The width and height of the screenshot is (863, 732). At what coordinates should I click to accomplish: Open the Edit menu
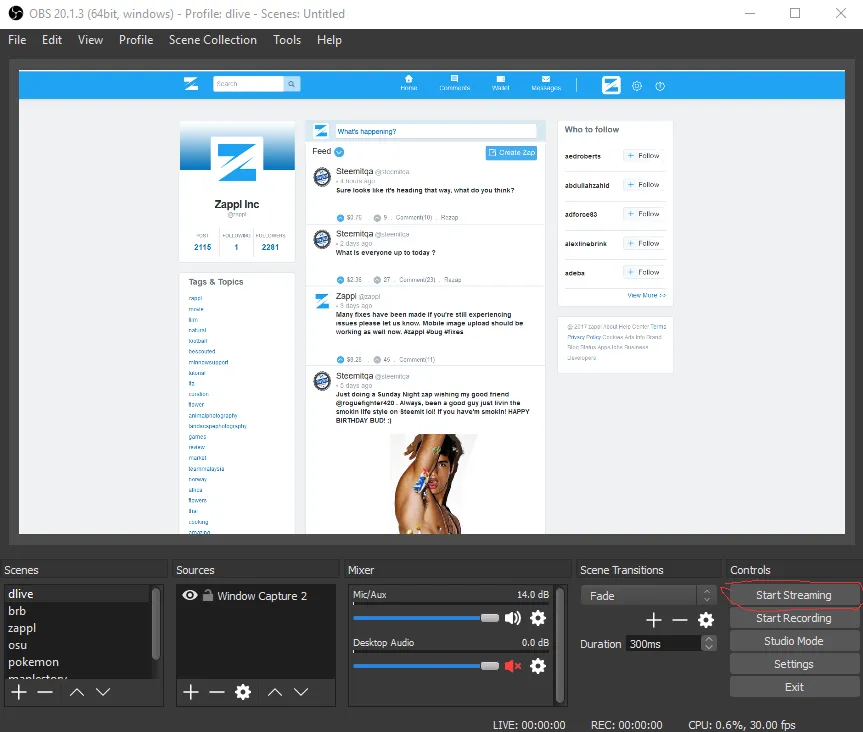(x=52, y=40)
